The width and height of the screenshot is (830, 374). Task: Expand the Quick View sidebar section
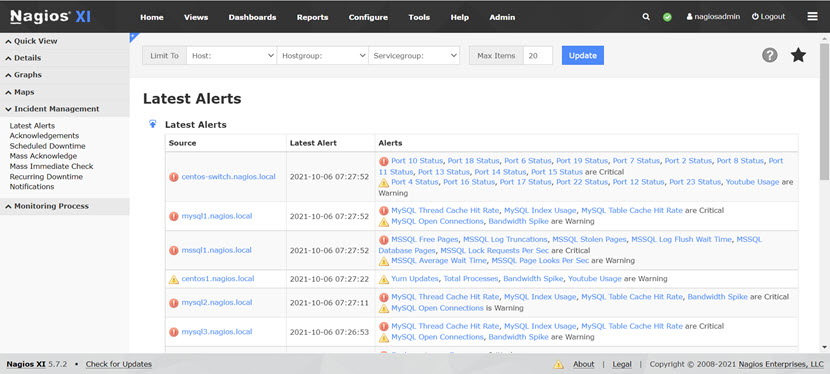pos(65,41)
